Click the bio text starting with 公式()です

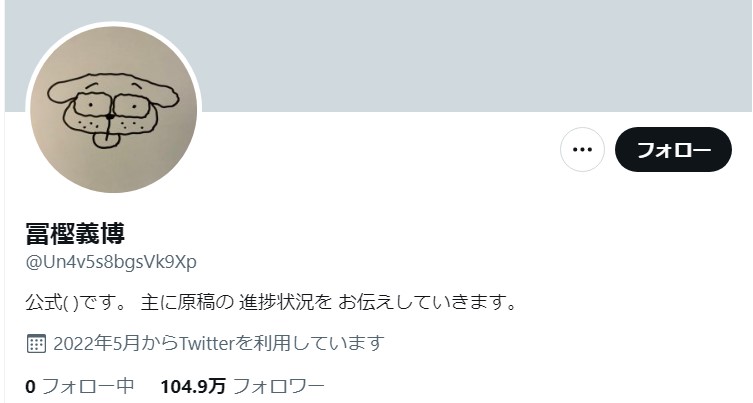pyautogui.click(x=271, y=303)
